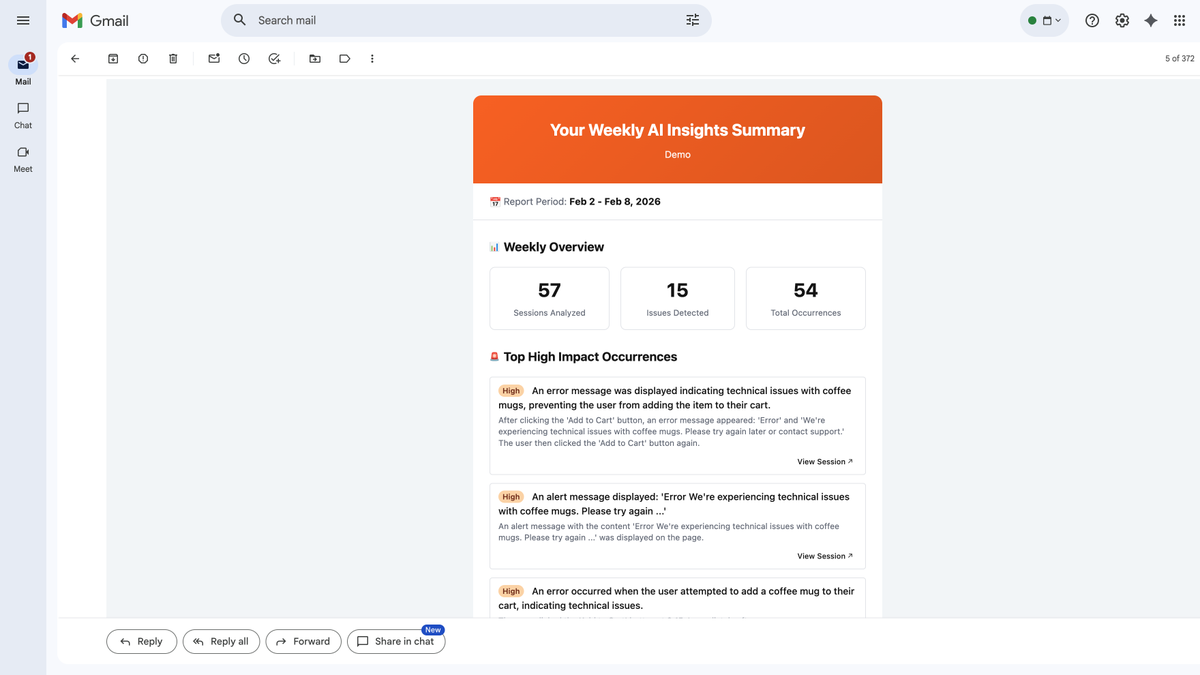1200x675 pixels.
Task: Open the active status dropdown
Action: pos(1045,20)
